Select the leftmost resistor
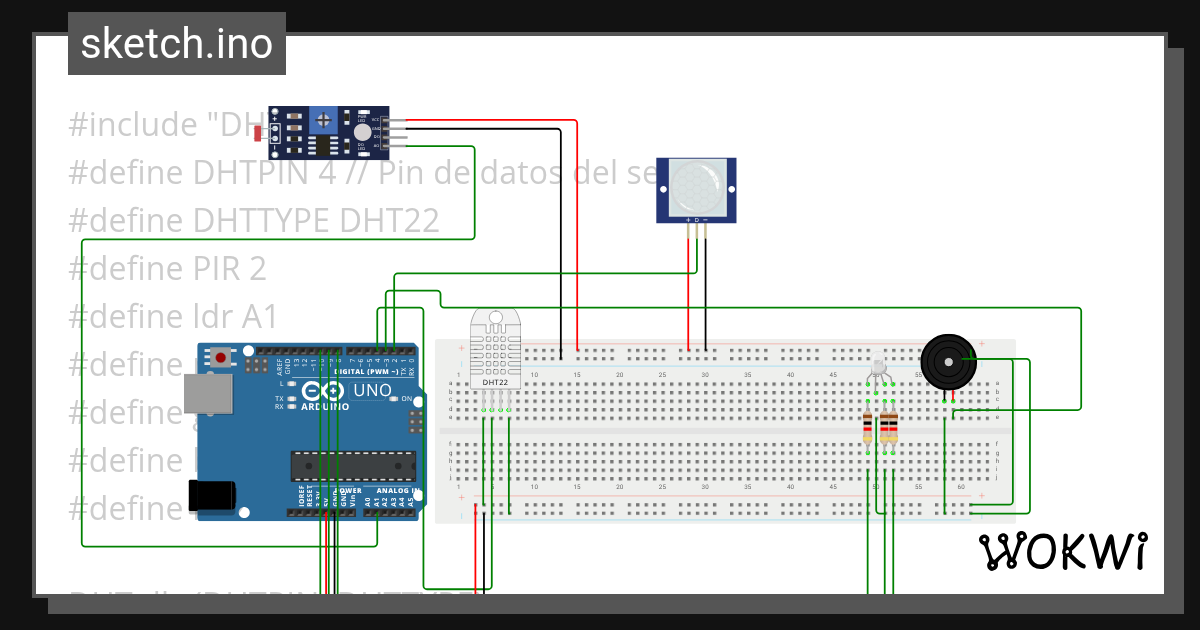The height and width of the screenshot is (630, 1200). click(868, 428)
